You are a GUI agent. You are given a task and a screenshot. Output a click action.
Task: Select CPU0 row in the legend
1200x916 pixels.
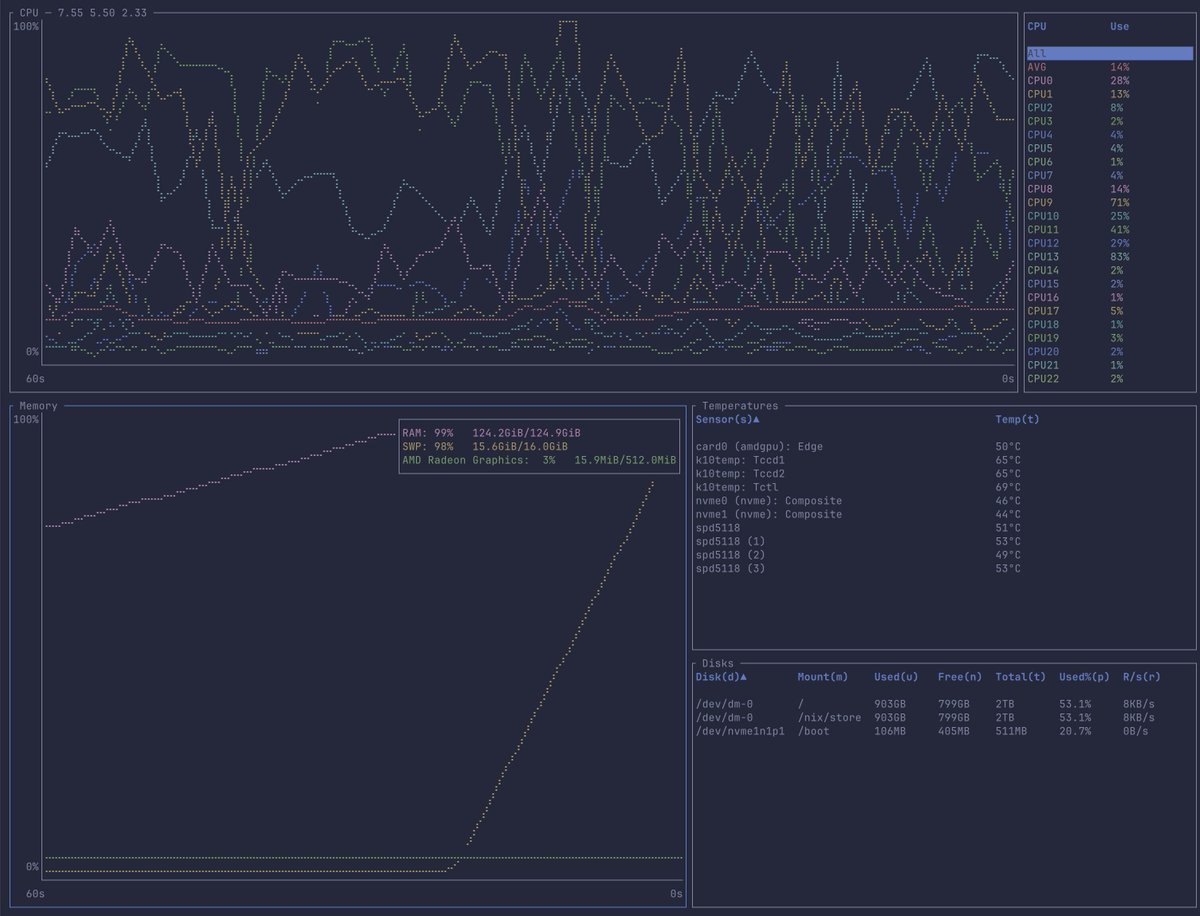[1108, 80]
